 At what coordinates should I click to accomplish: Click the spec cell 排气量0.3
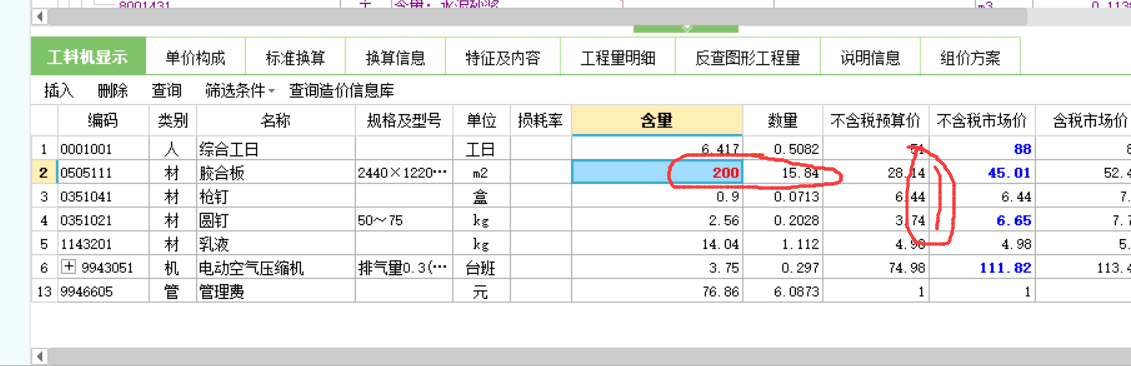[405, 269]
